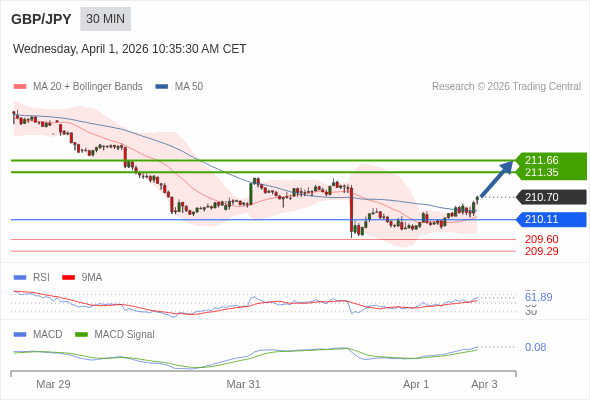Click the 30 MIN timeframe badge
The height and width of the screenshot is (400, 590).
105,19
